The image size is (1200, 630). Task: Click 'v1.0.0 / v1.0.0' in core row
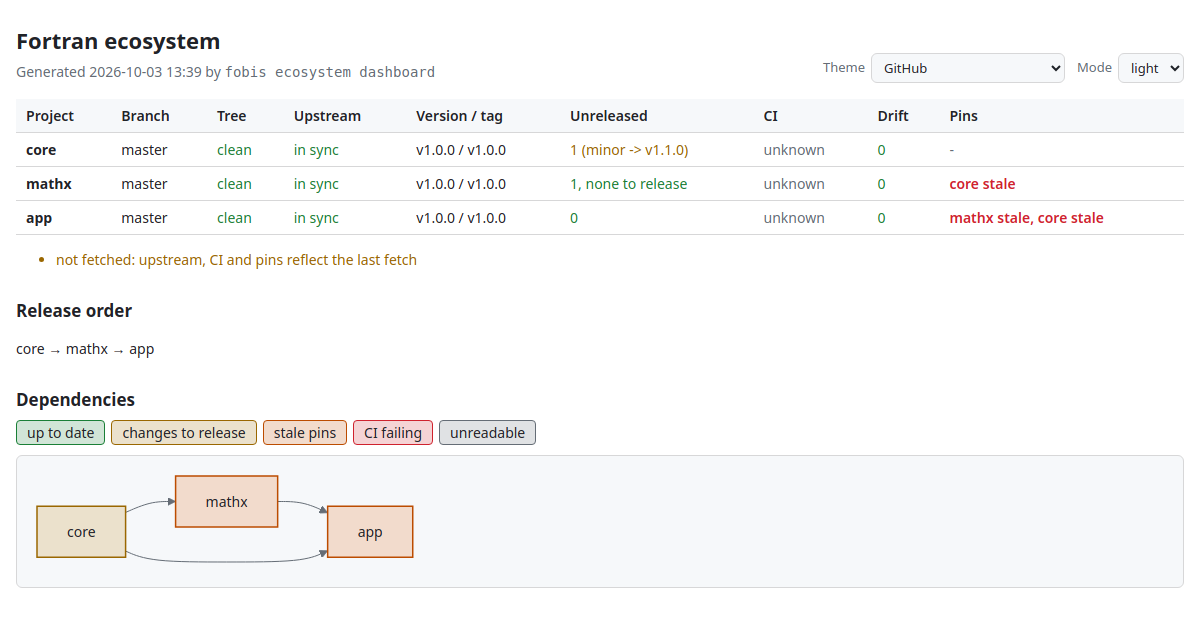[461, 150]
